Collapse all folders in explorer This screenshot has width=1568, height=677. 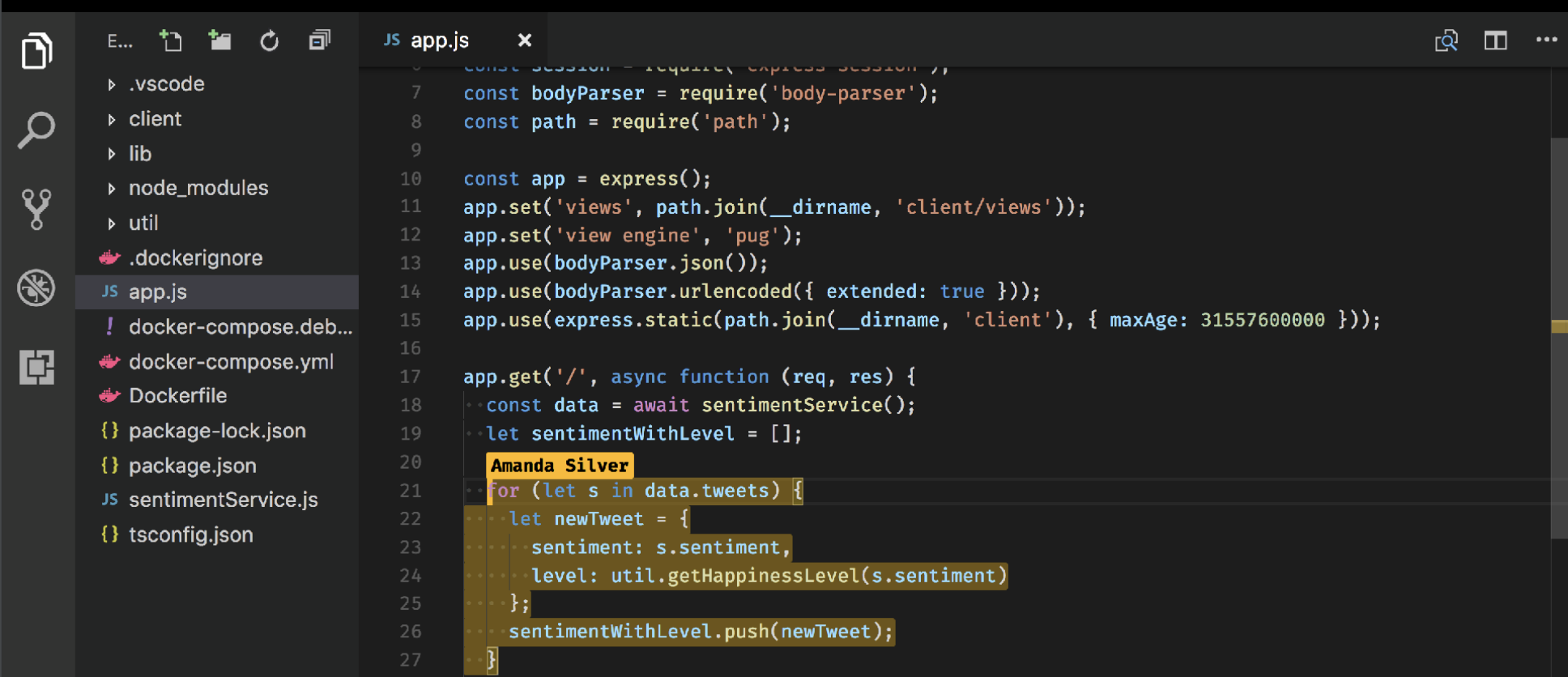tap(320, 40)
